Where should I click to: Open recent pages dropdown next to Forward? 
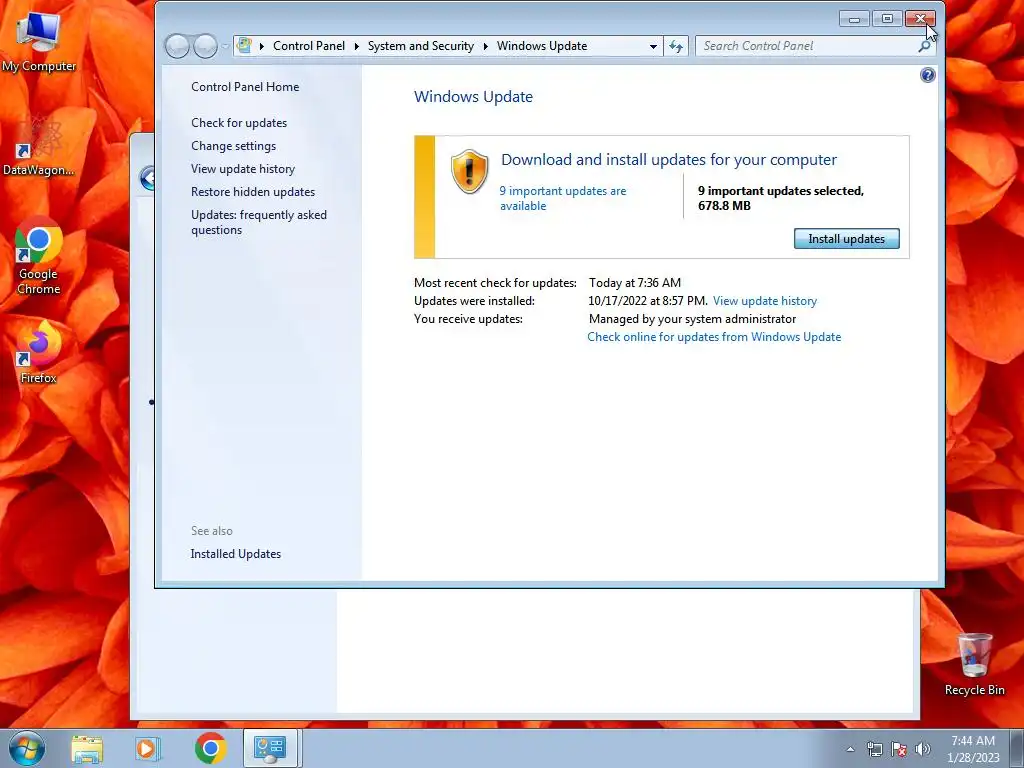(225, 46)
